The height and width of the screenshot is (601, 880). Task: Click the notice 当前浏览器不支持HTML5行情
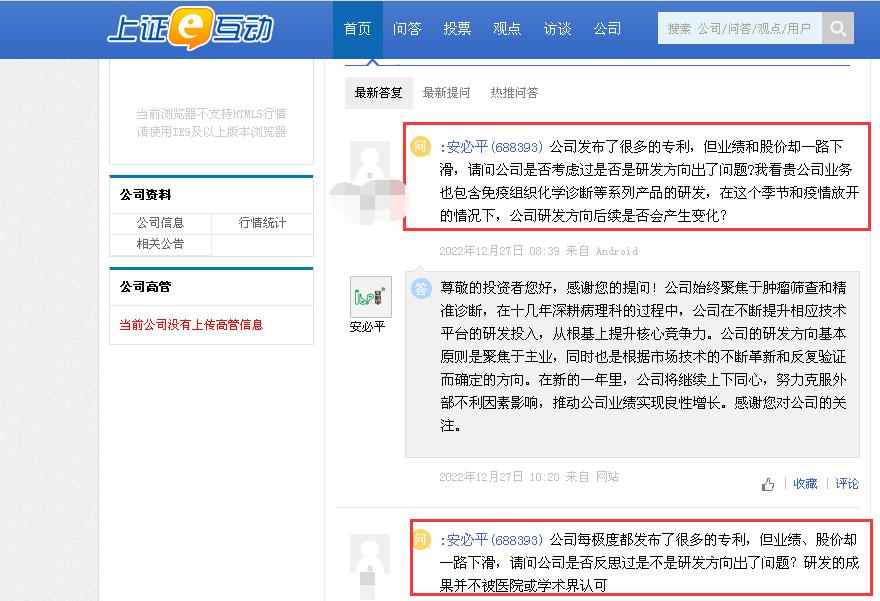click(x=212, y=114)
